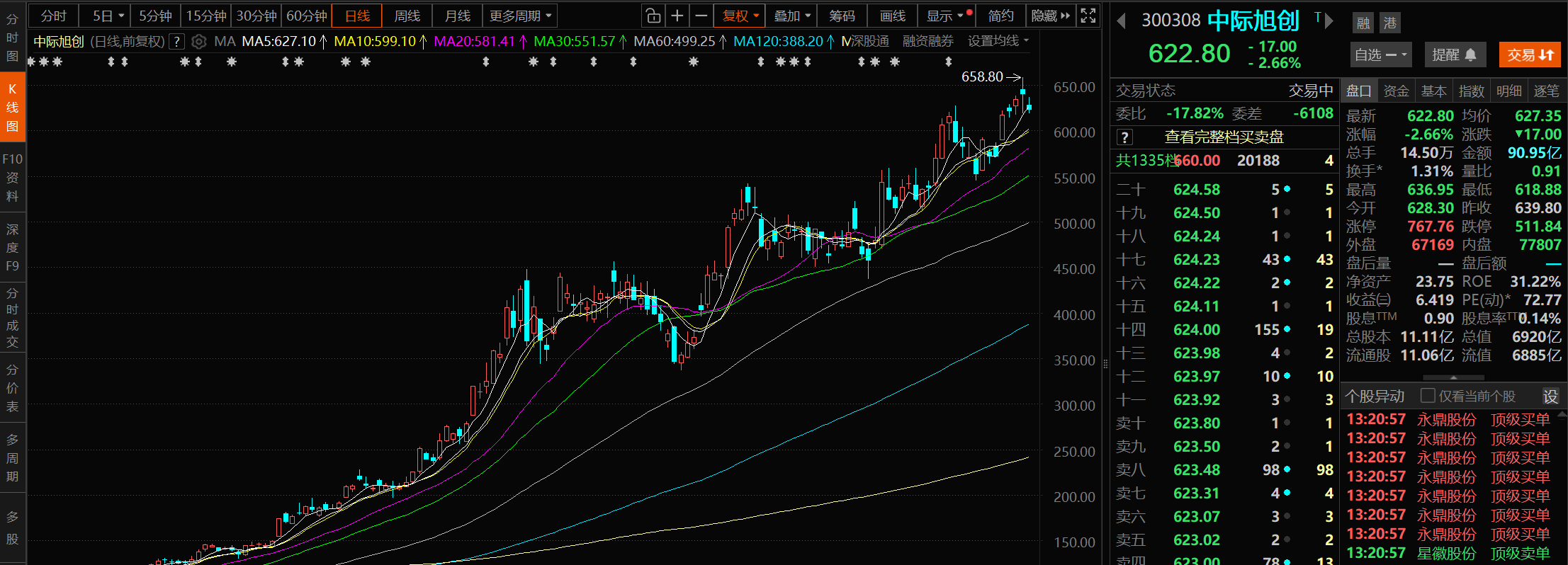The width and height of the screenshot is (1568, 565).
Task: Switch to 分时 chart tab
Action: point(53,16)
